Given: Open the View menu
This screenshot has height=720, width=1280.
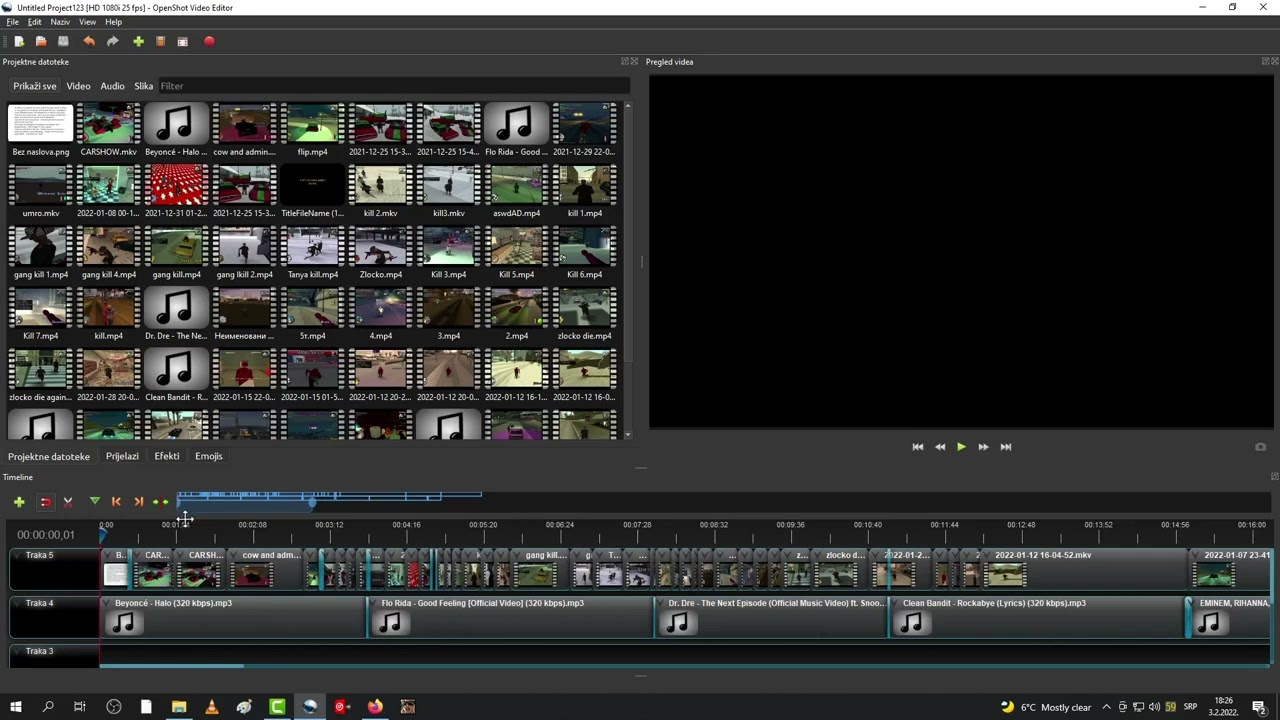Looking at the screenshot, I should (x=88, y=22).
